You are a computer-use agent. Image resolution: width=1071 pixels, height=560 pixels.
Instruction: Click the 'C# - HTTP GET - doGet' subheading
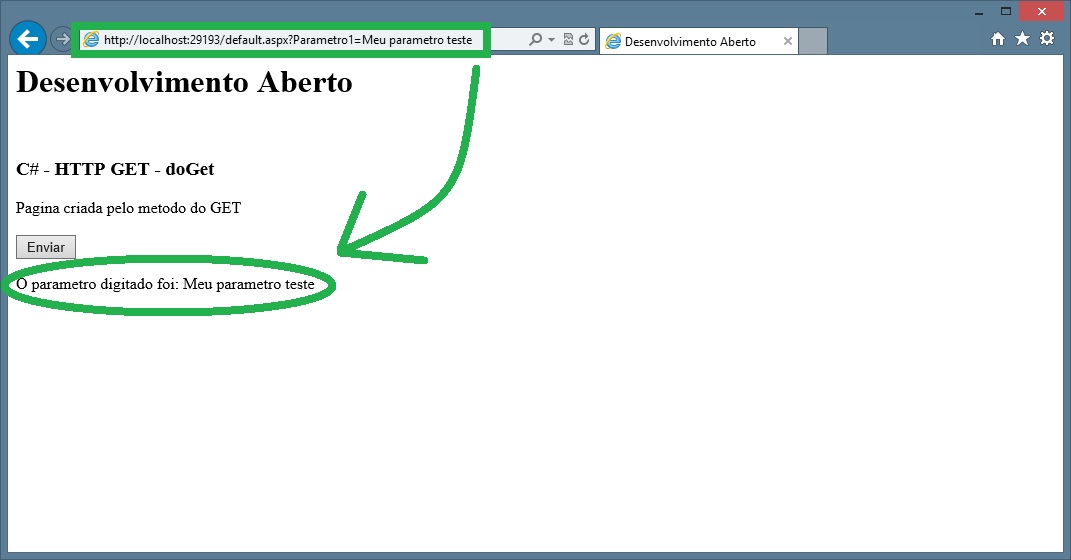point(116,169)
